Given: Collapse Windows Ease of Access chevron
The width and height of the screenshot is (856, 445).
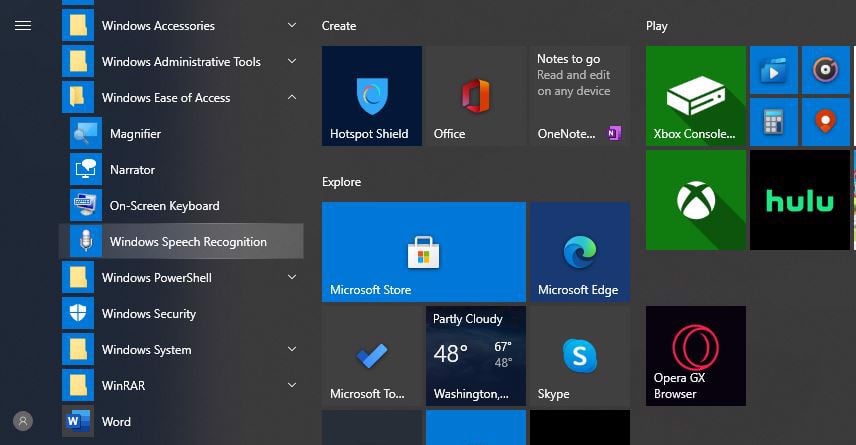Looking at the screenshot, I should (x=292, y=97).
